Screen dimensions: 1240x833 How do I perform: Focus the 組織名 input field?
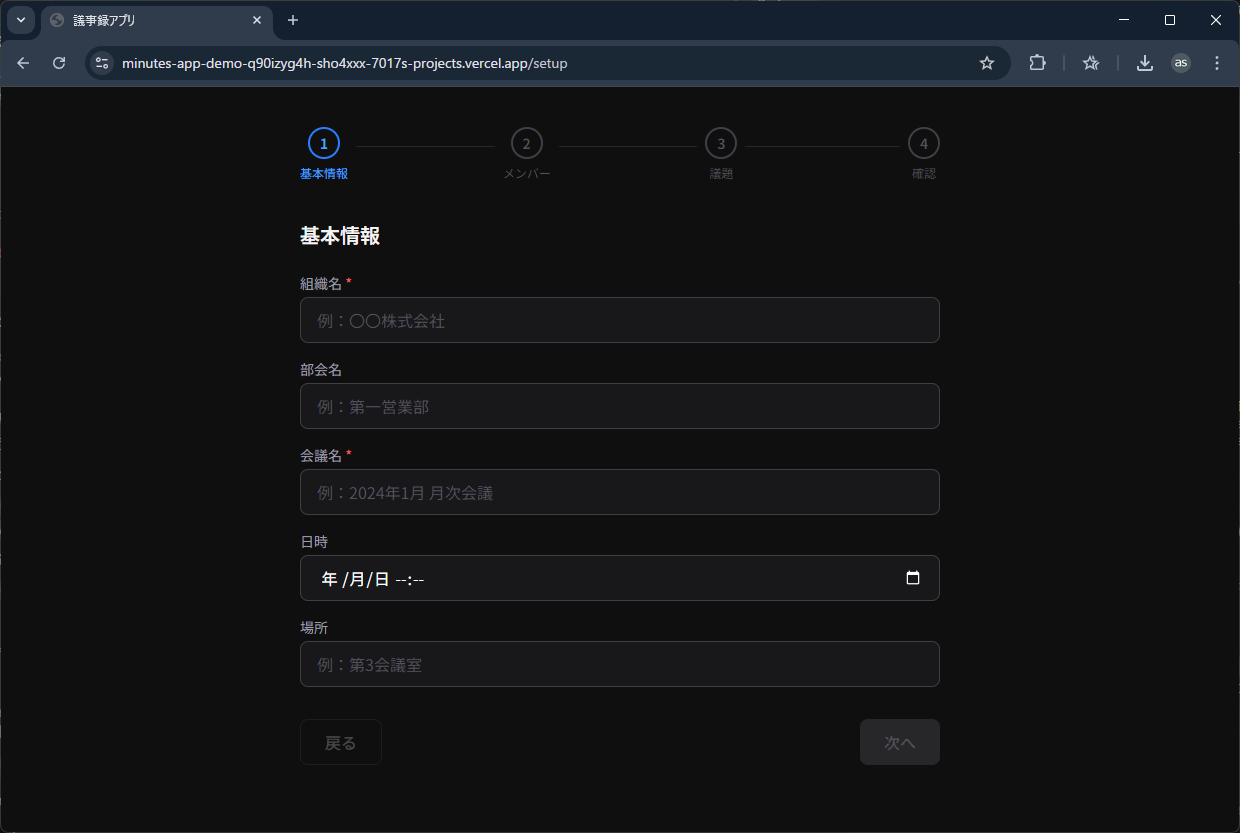(x=619, y=320)
